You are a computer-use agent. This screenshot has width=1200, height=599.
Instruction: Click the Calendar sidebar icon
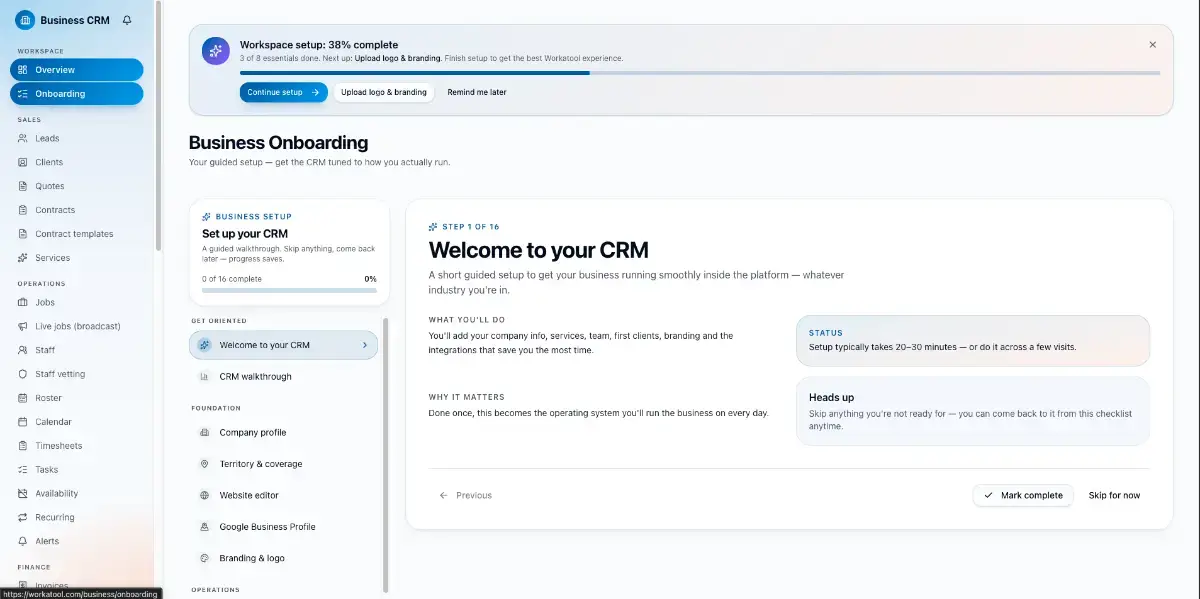tap(23, 422)
